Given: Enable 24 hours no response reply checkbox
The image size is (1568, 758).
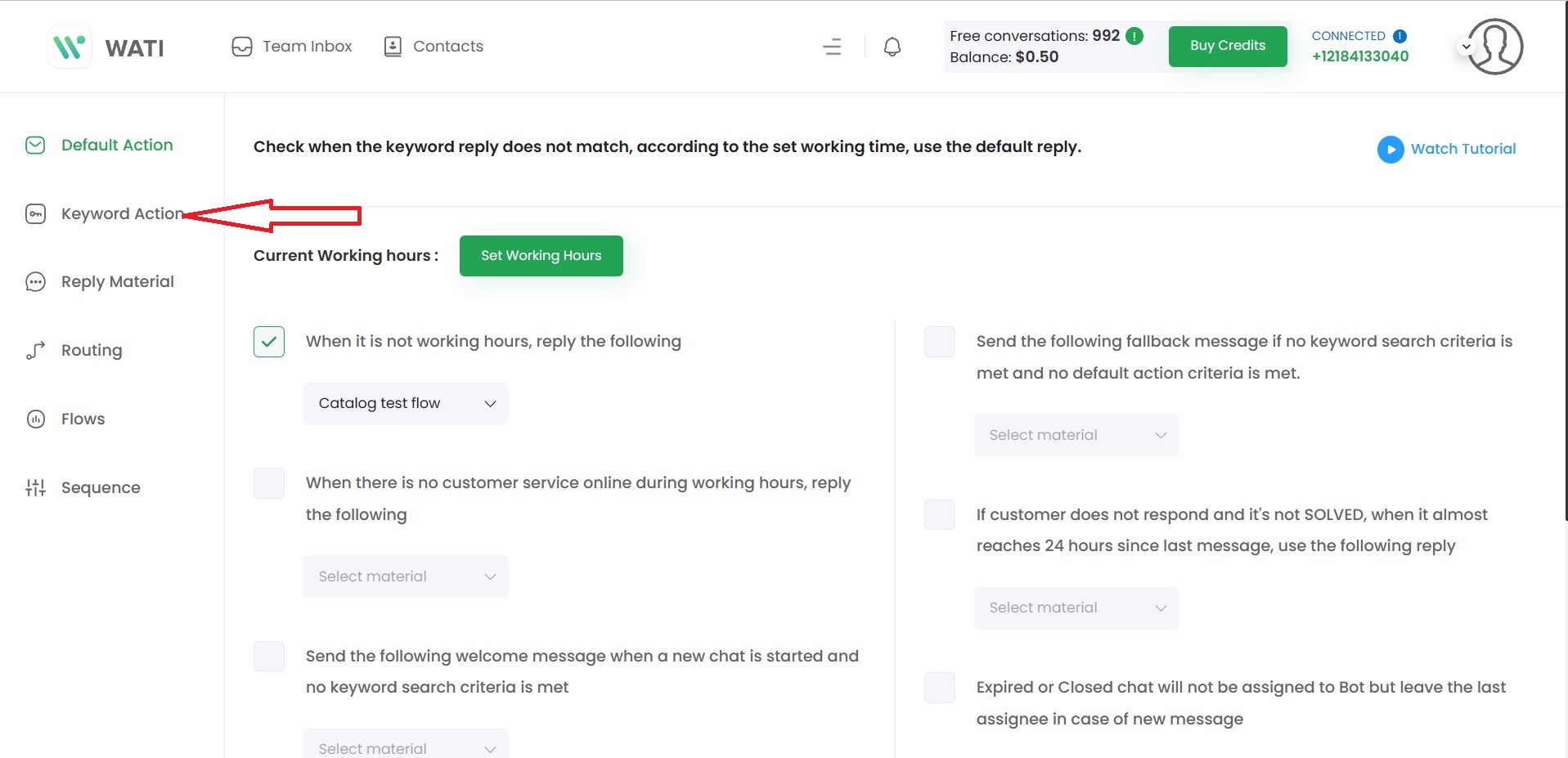Looking at the screenshot, I should pyautogui.click(x=940, y=515).
